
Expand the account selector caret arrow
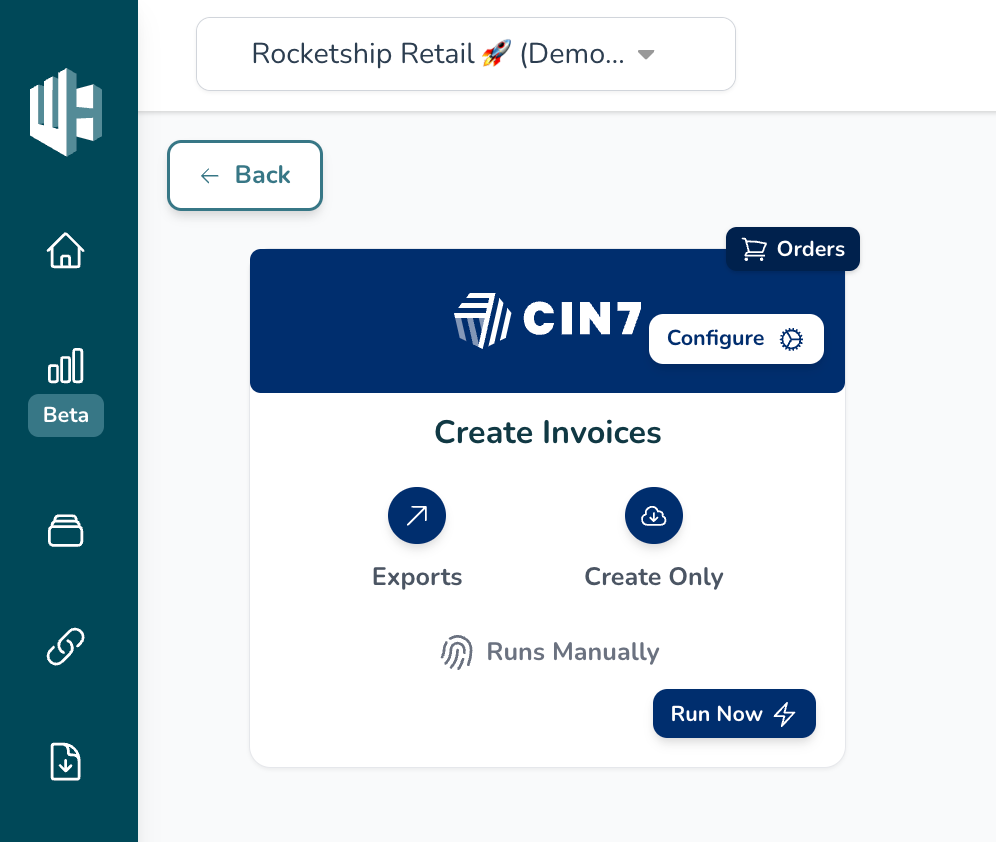click(x=646, y=54)
